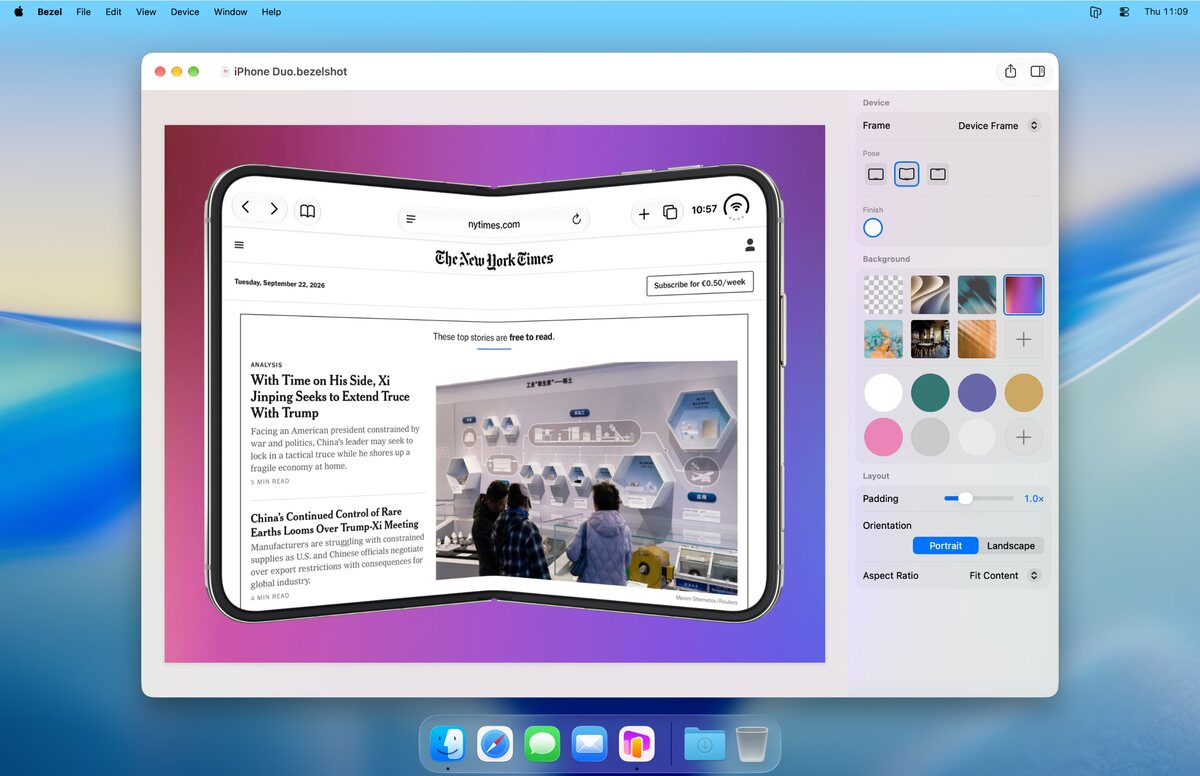Select the orange wood grain background
The height and width of the screenshot is (776, 1200).
pos(977,340)
